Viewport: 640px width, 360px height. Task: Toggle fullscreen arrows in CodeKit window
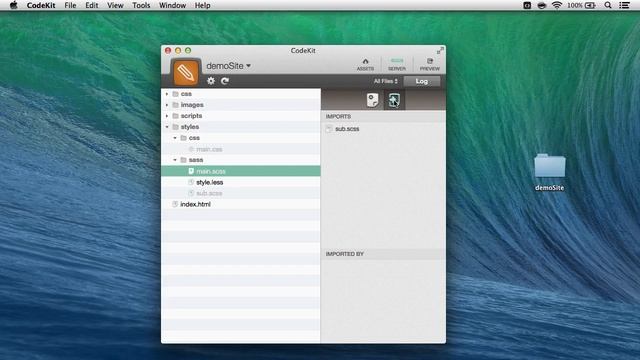pos(440,51)
